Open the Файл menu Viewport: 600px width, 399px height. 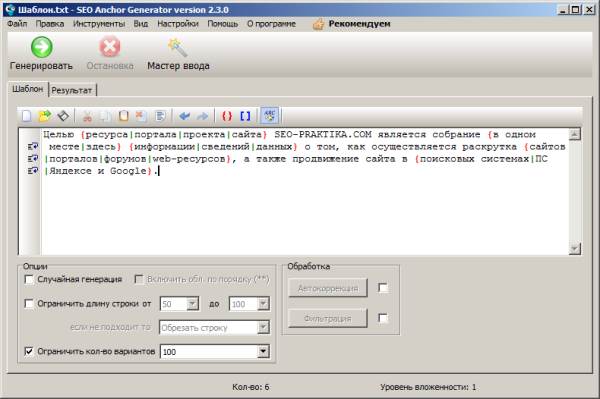[17, 24]
